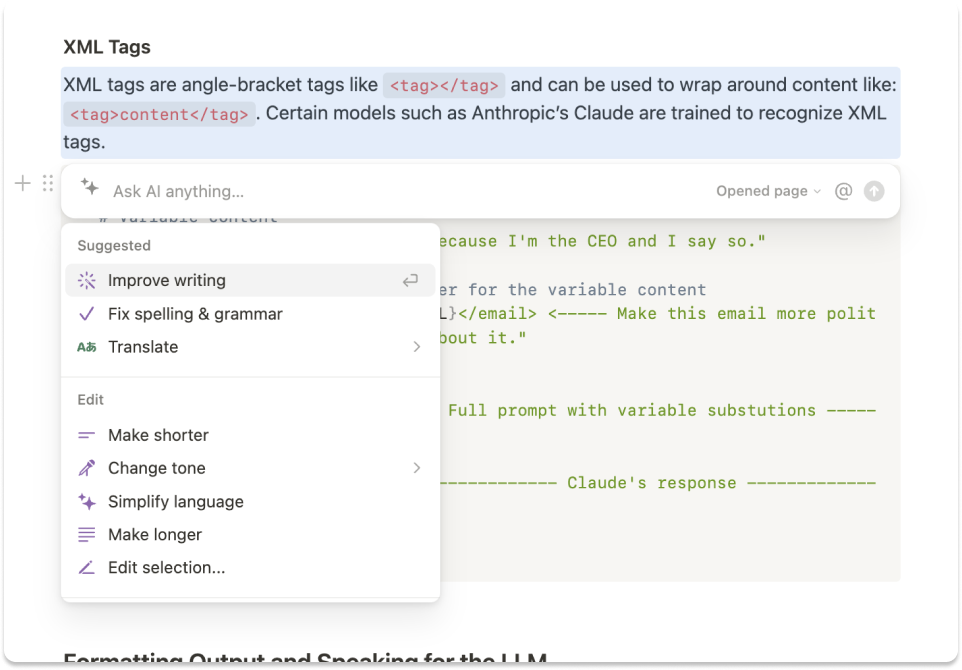Select Make longer menu item
Image resolution: width=962 pixels, height=670 pixels.
[155, 535]
